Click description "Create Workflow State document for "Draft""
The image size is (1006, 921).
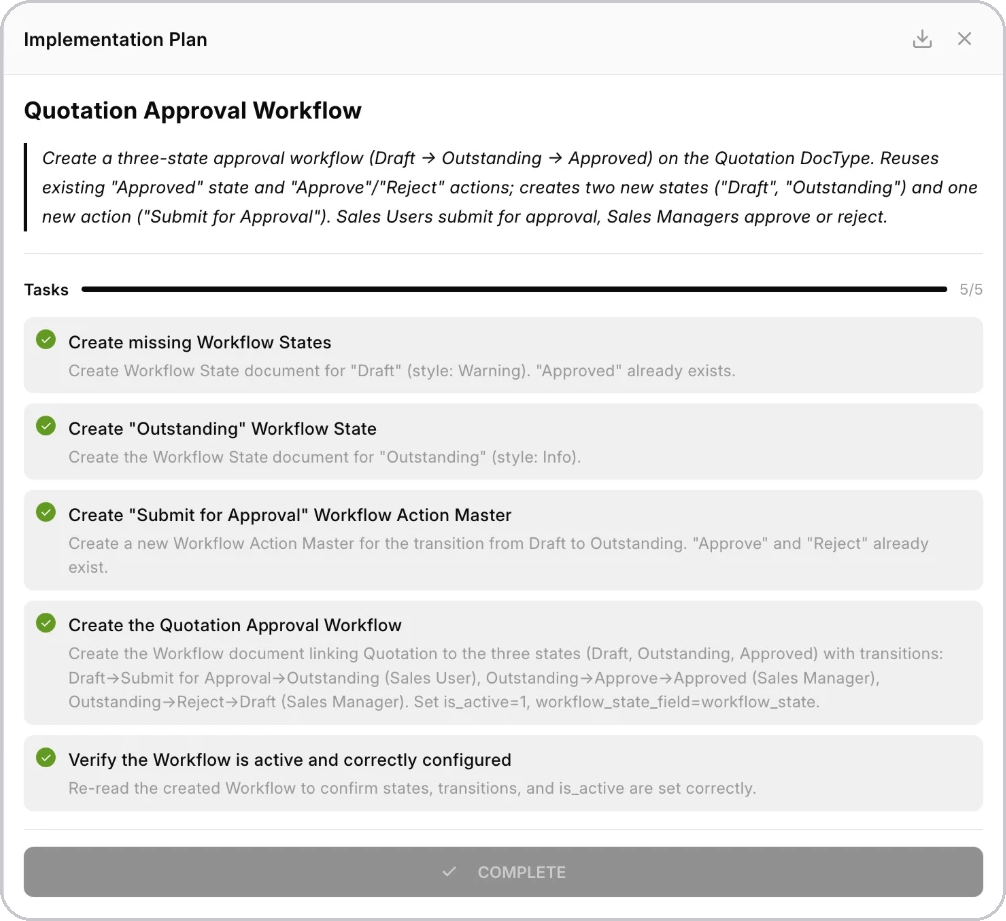(x=402, y=371)
